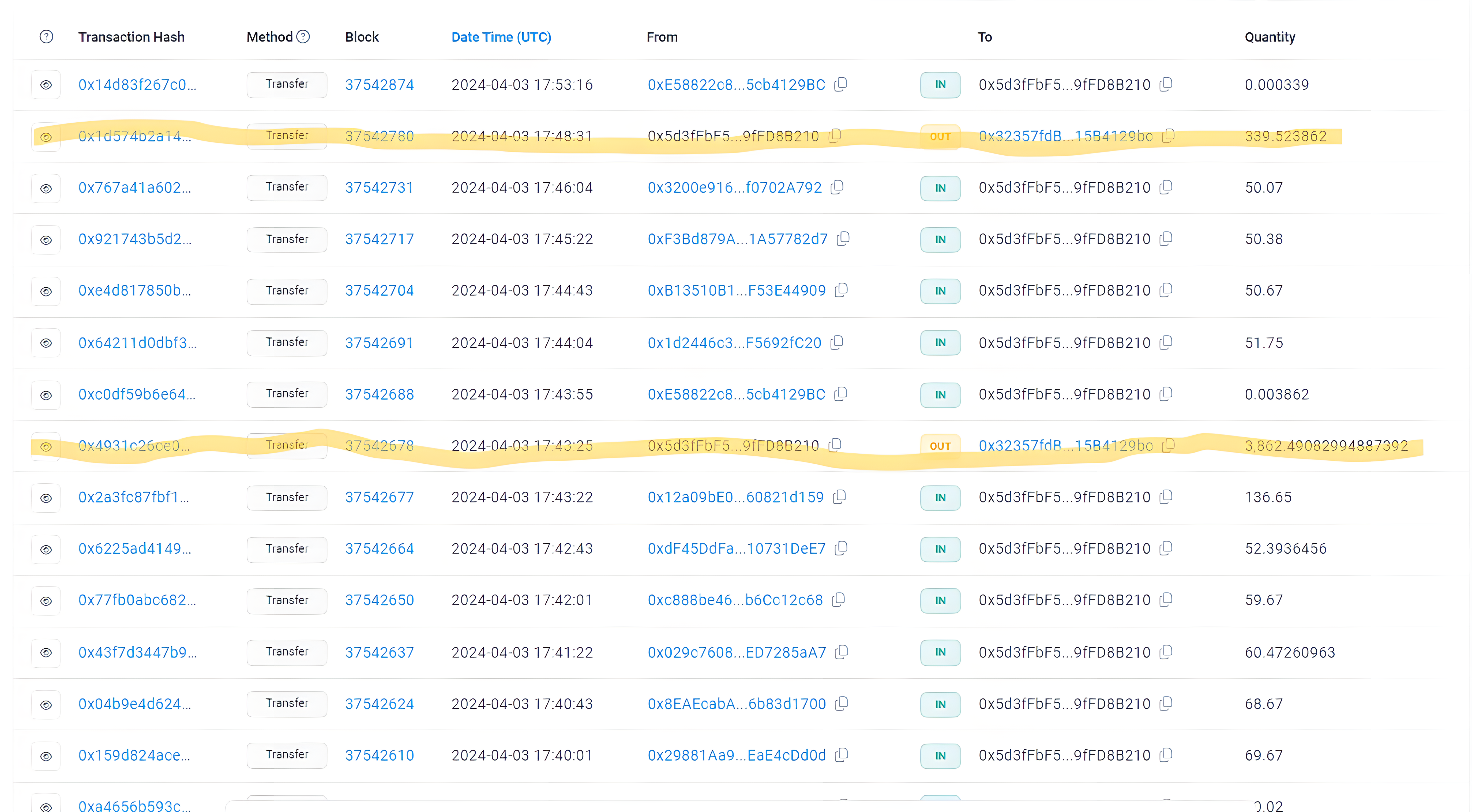Copy To address 0x32357fdB in block 37542780 row
Viewport: 1472px width, 812px height.
point(1169,136)
